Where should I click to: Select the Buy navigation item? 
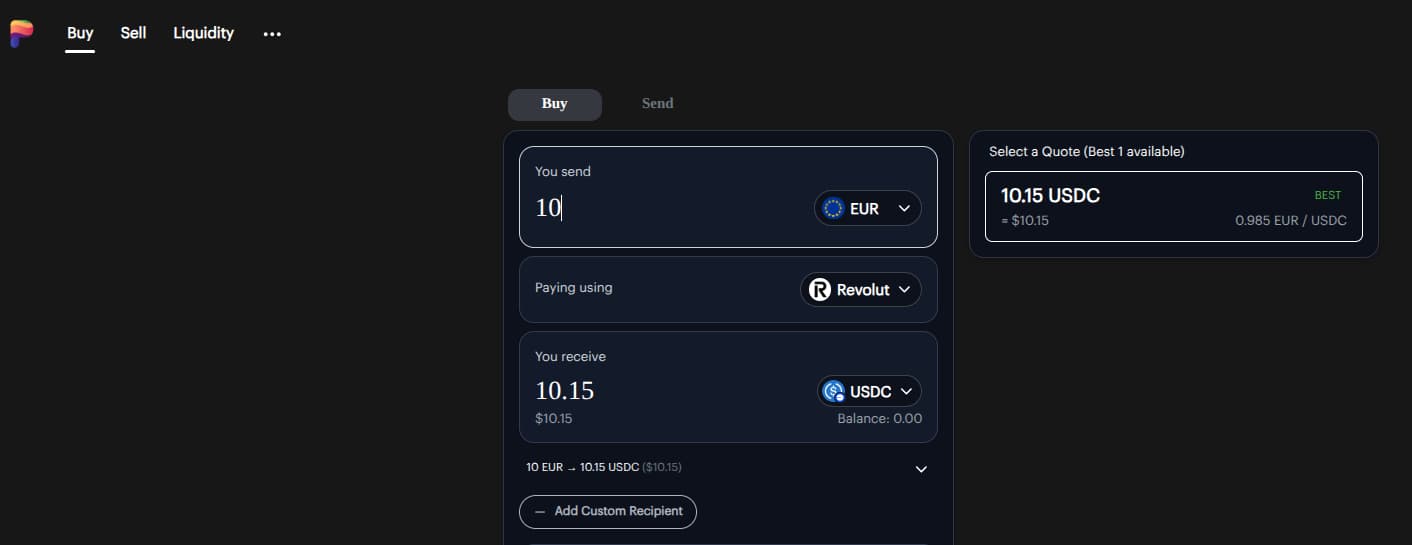[x=80, y=33]
